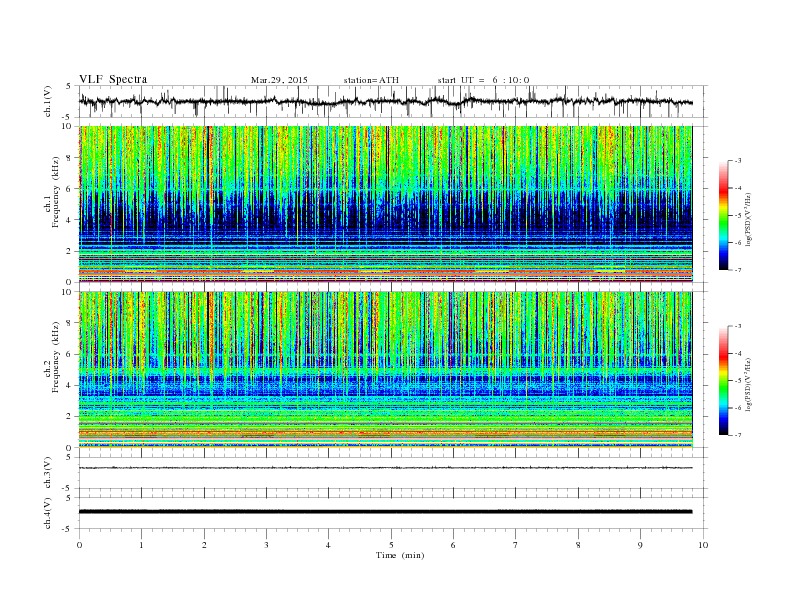Click the time-axis tick label "2"
This screenshot has width=792, height=612.
(x=204, y=545)
